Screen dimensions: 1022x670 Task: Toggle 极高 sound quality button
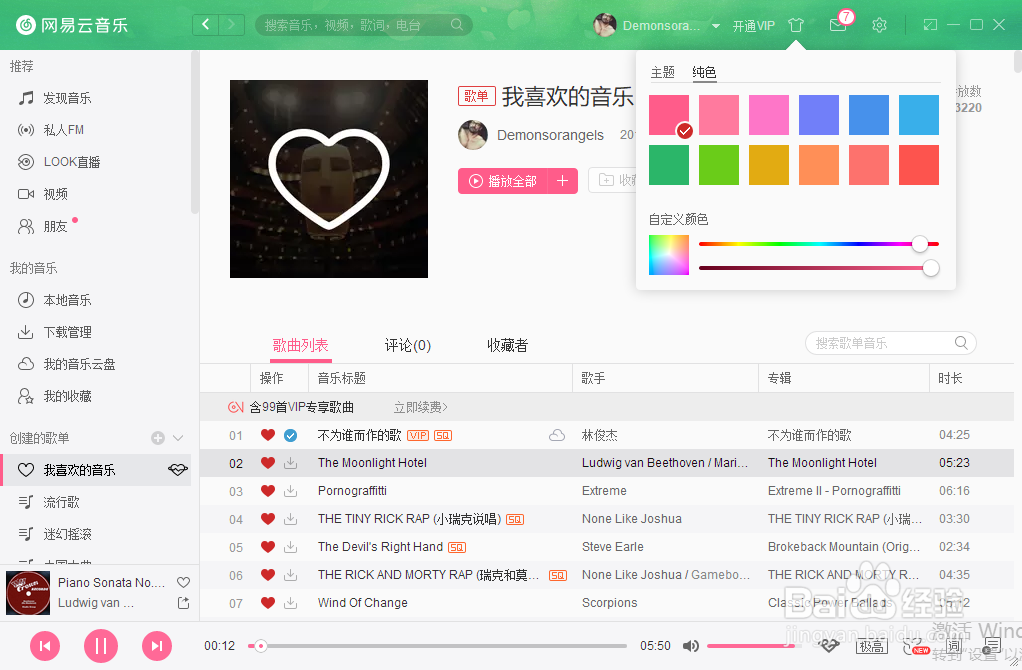pyautogui.click(x=871, y=647)
